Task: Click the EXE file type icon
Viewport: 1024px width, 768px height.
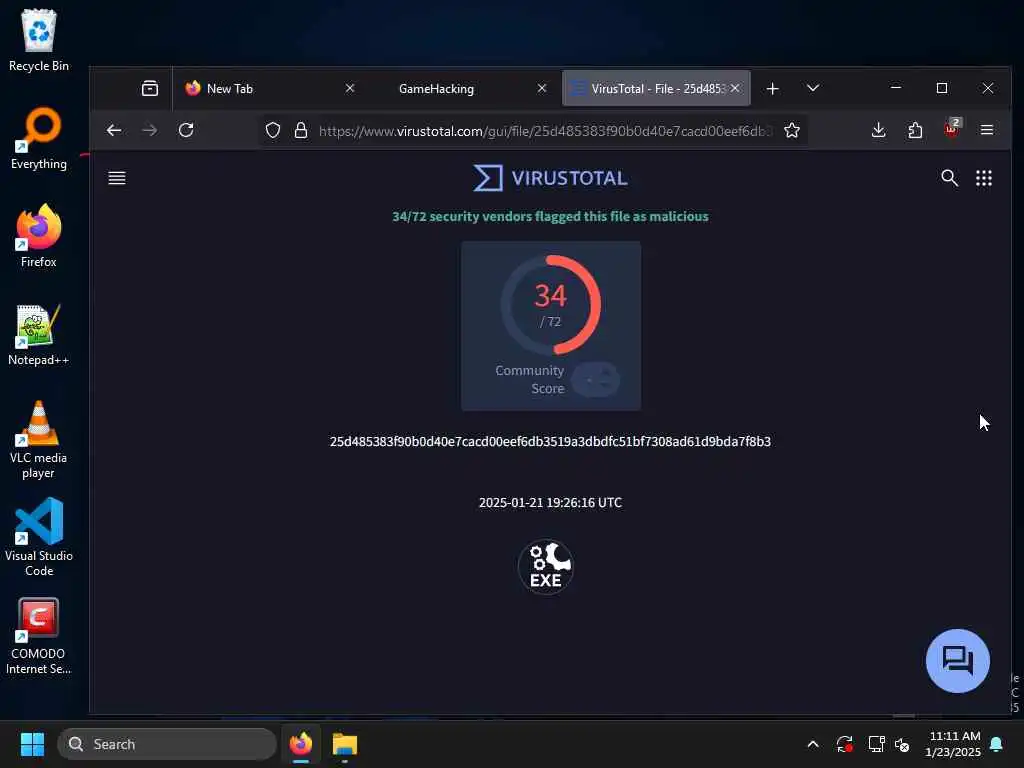Action: coord(545,566)
